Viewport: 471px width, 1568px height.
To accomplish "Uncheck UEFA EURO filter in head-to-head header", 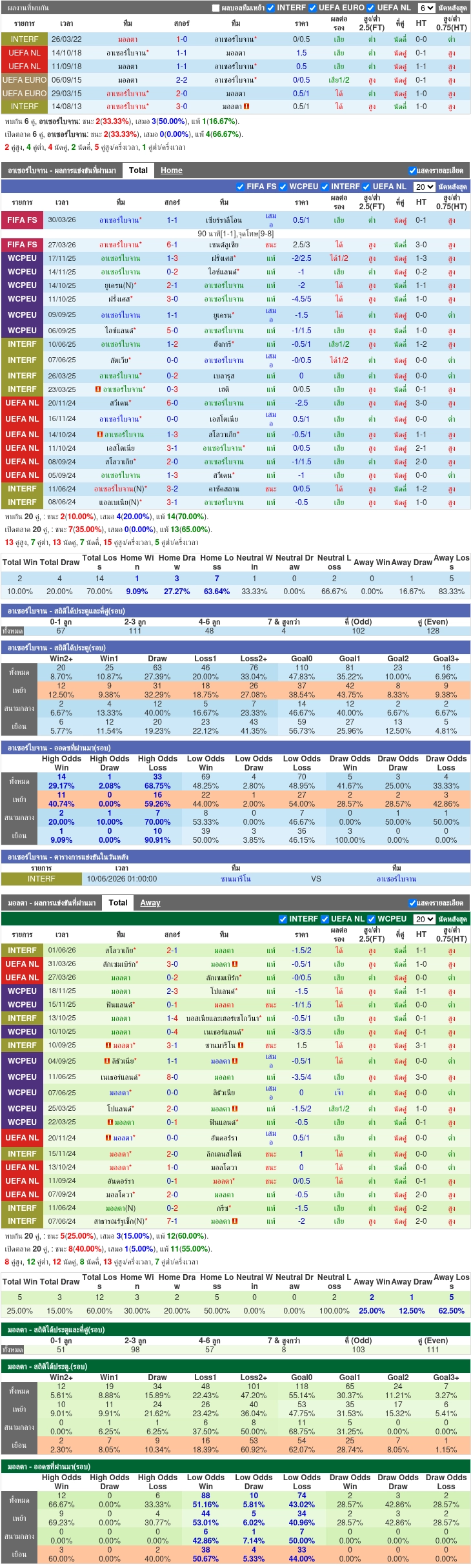I will [x=313, y=8].
